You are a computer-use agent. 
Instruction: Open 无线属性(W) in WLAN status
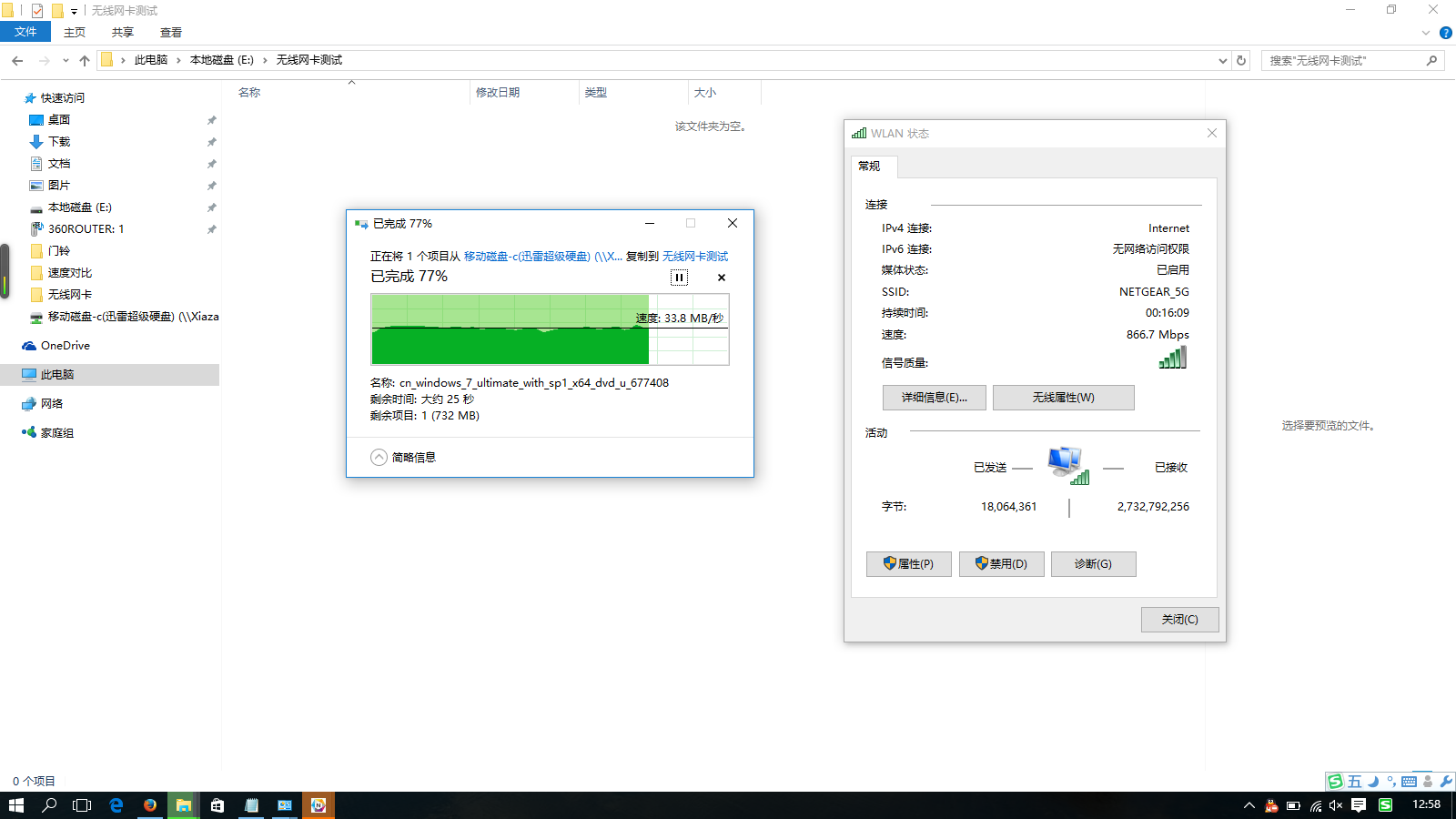click(1064, 398)
